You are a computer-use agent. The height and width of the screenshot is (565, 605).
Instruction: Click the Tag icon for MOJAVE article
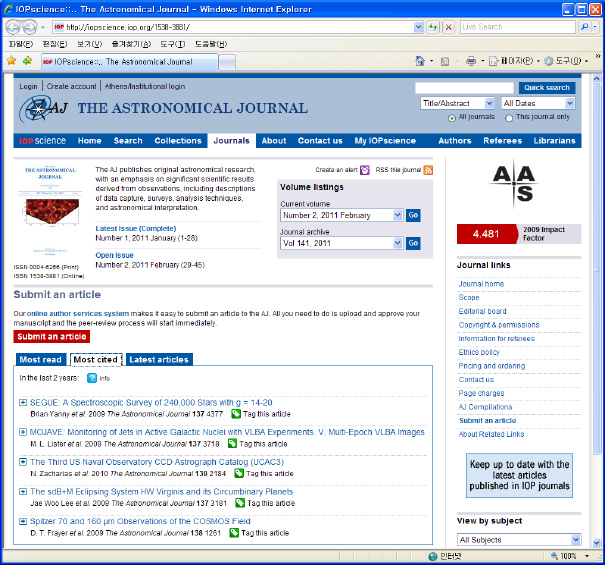click(232, 444)
